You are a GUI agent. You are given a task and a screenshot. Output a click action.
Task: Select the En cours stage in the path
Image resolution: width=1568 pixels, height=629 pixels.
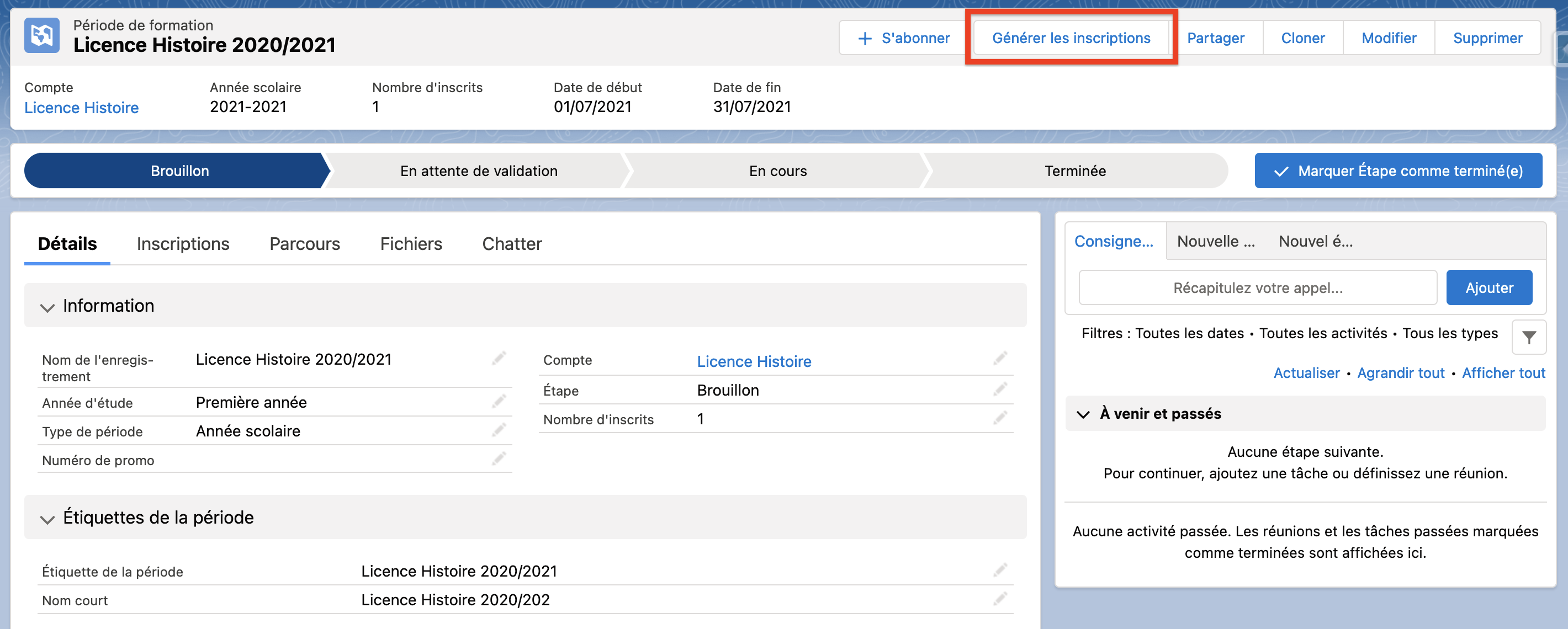pyautogui.click(x=777, y=171)
